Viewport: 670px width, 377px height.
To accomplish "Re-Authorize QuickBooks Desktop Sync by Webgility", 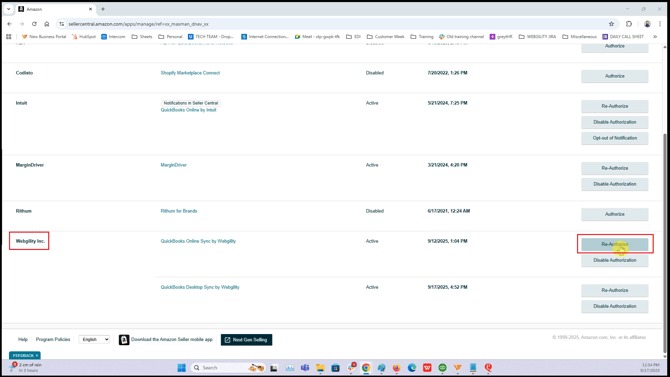I will point(614,290).
